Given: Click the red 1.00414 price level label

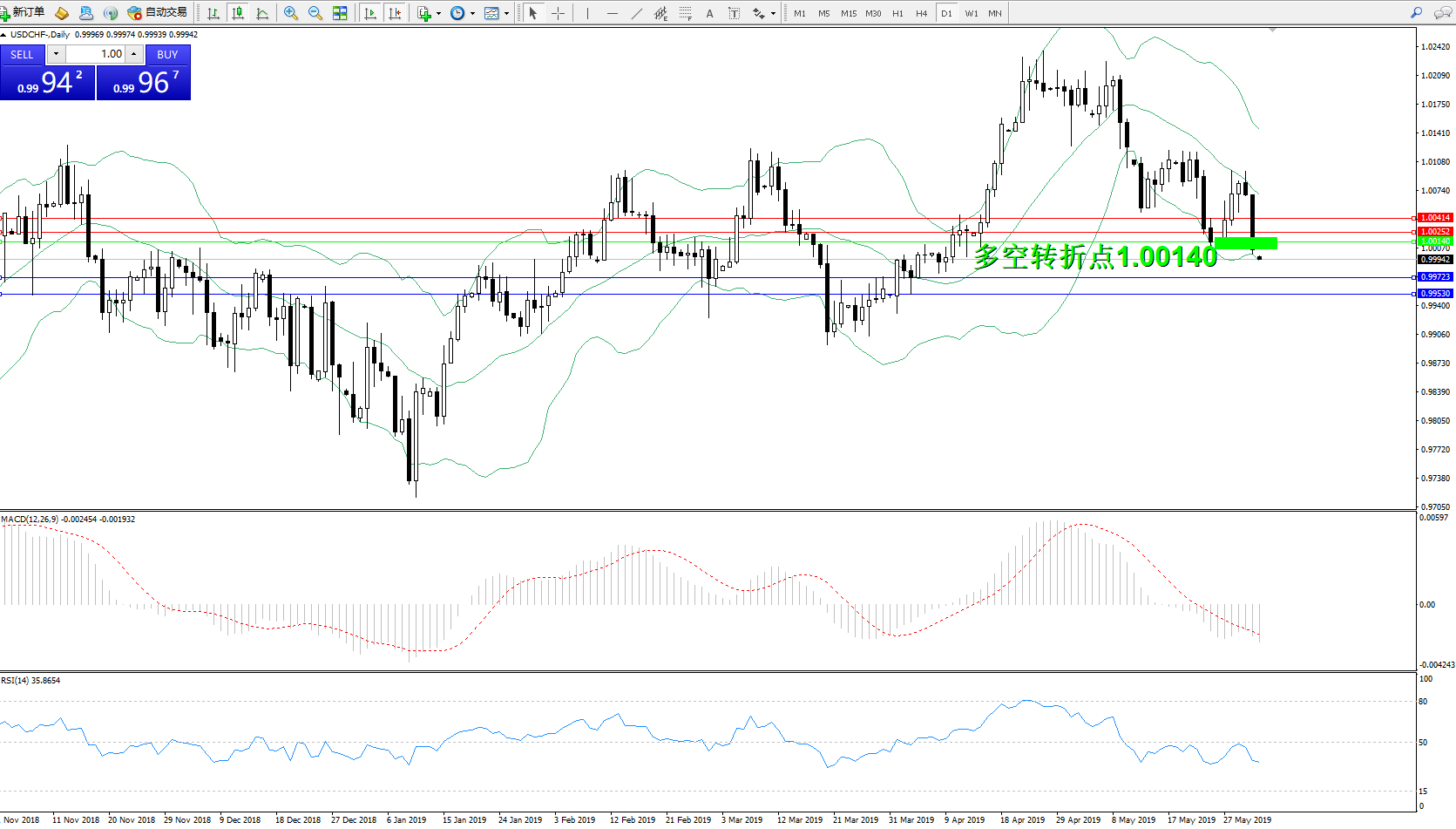Looking at the screenshot, I should (x=1435, y=218).
